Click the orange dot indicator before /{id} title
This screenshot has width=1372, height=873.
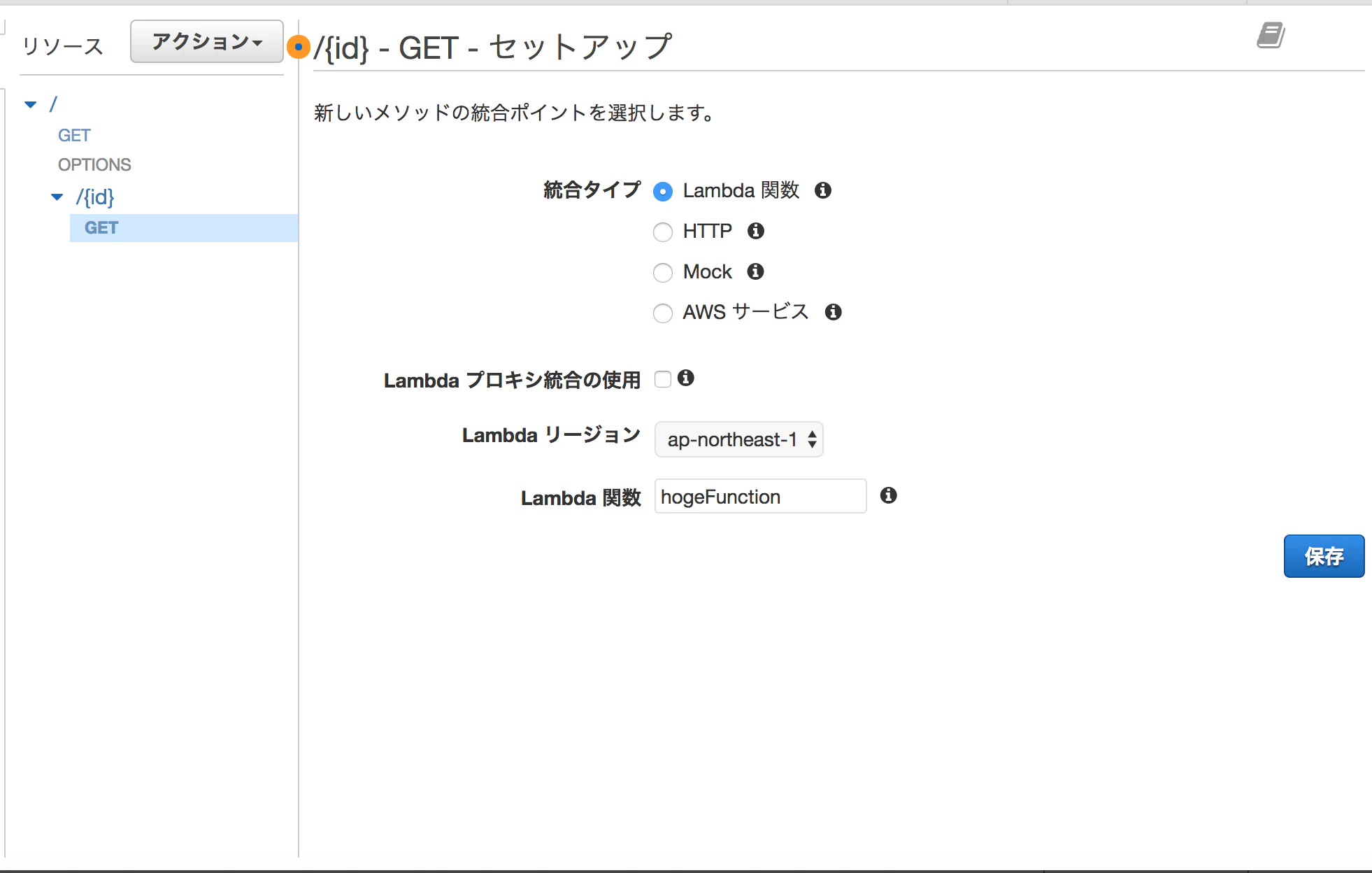point(299,47)
